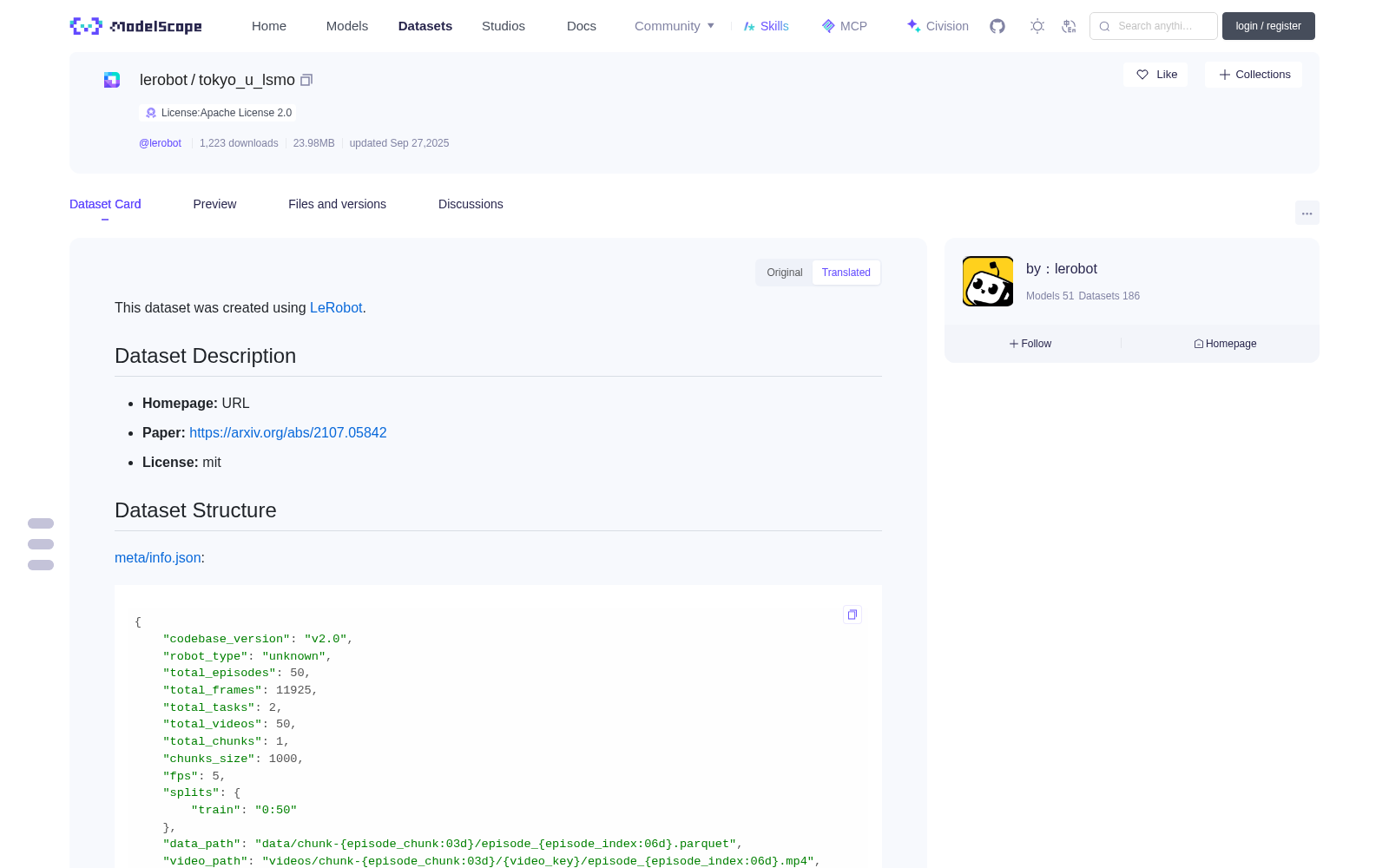
Task: Click the Dataset Description heading
Action: click(x=205, y=356)
